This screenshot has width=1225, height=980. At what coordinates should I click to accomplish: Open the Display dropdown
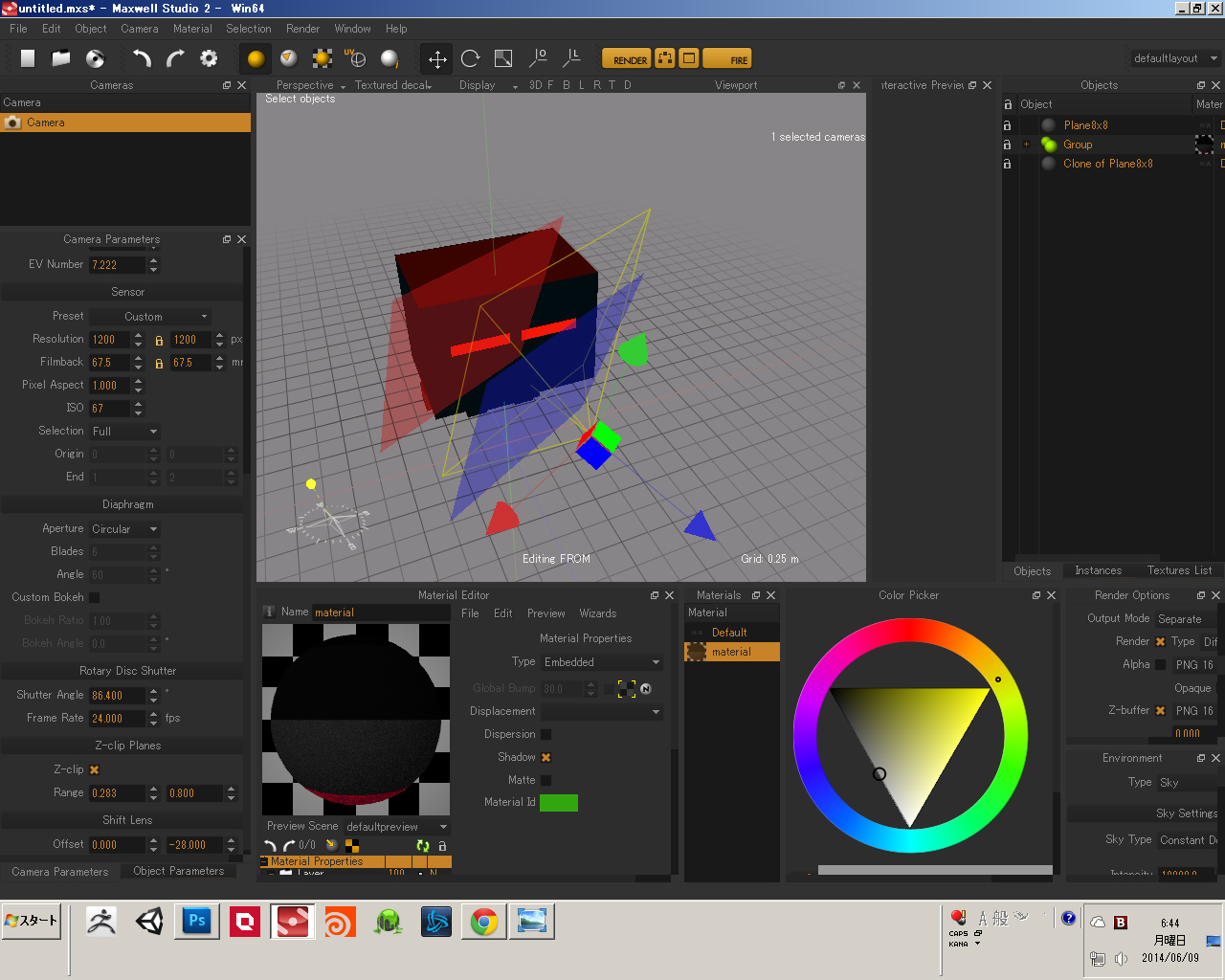(488, 85)
